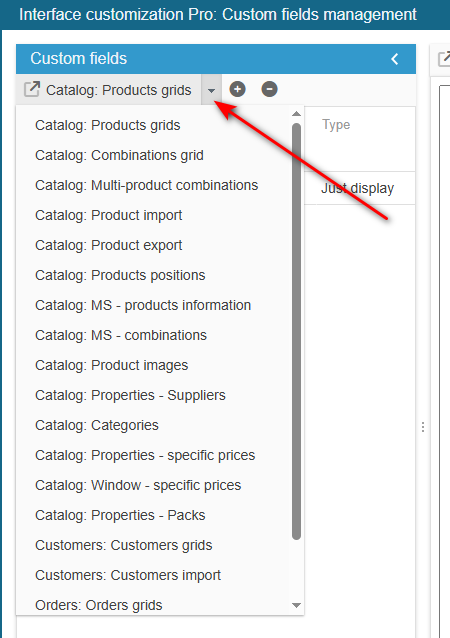This screenshot has width=450, height=638.
Task: Click the add custom field plus icon
Action: tap(237, 89)
